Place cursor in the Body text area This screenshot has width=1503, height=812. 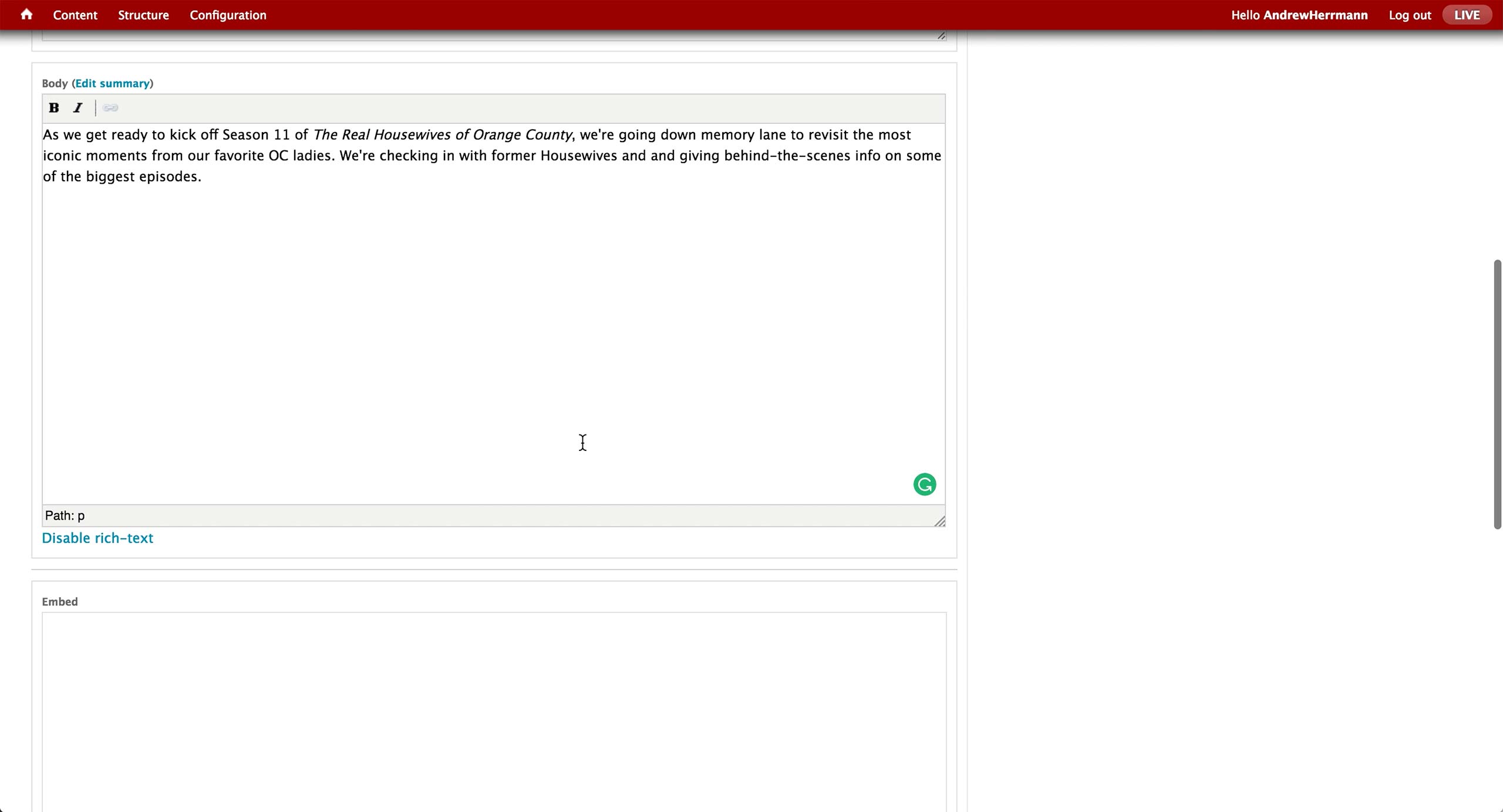pyautogui.click(x=493, y=323)
